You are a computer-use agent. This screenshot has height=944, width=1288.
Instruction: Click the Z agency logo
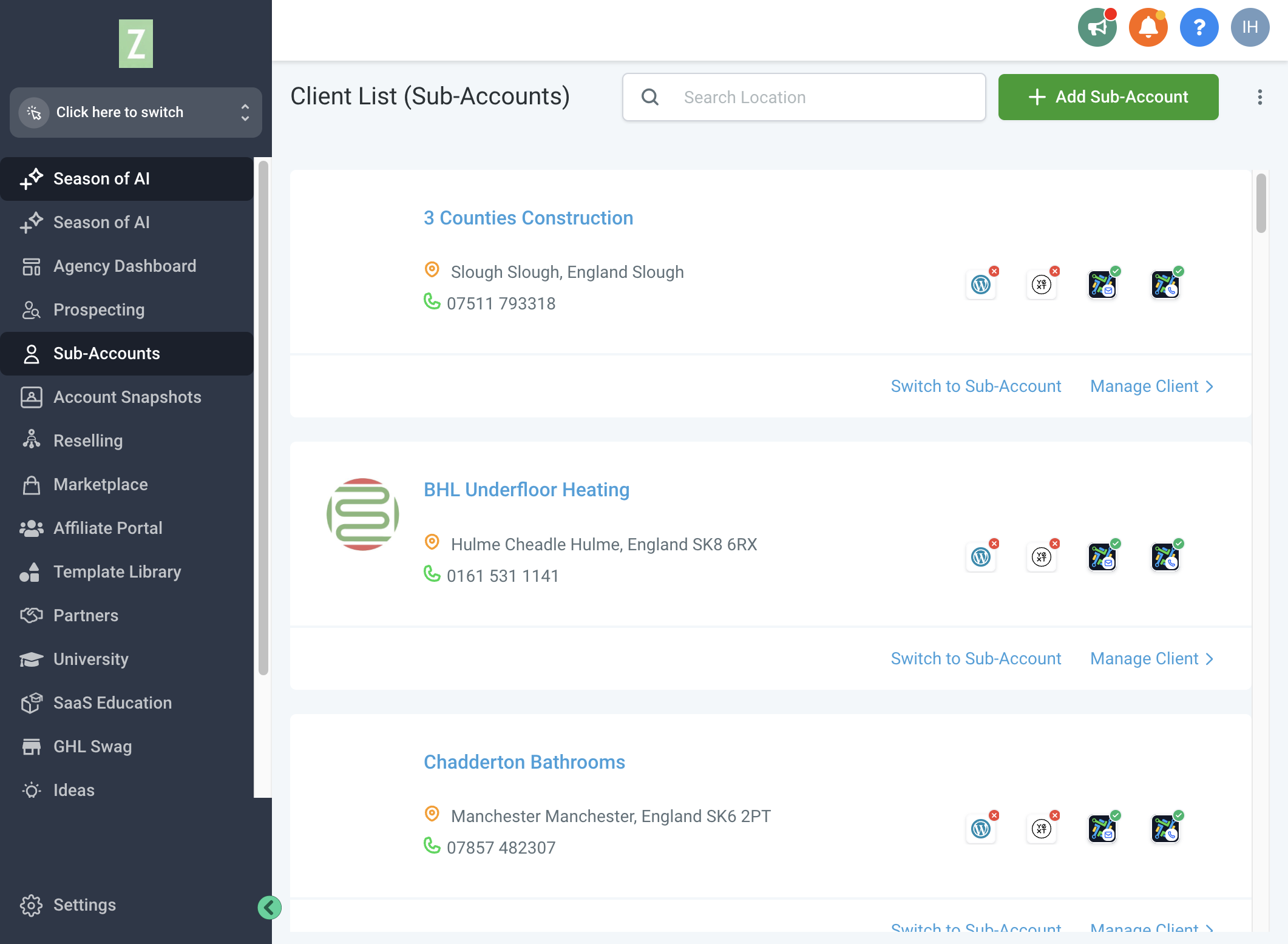136,44
